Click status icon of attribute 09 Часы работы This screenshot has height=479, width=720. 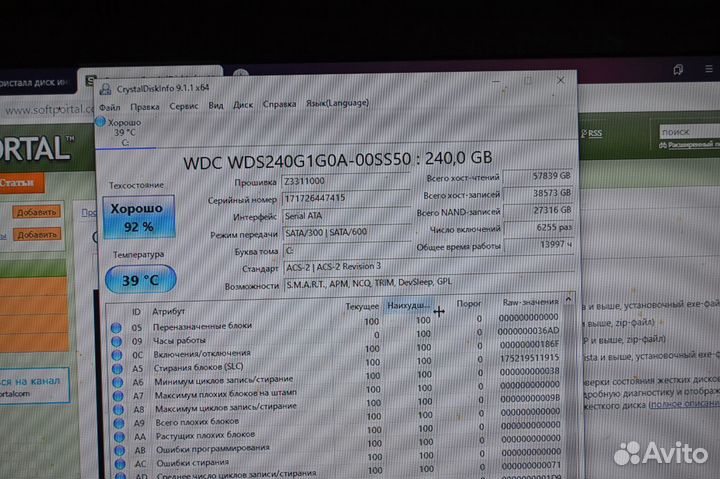click(117, 342)
